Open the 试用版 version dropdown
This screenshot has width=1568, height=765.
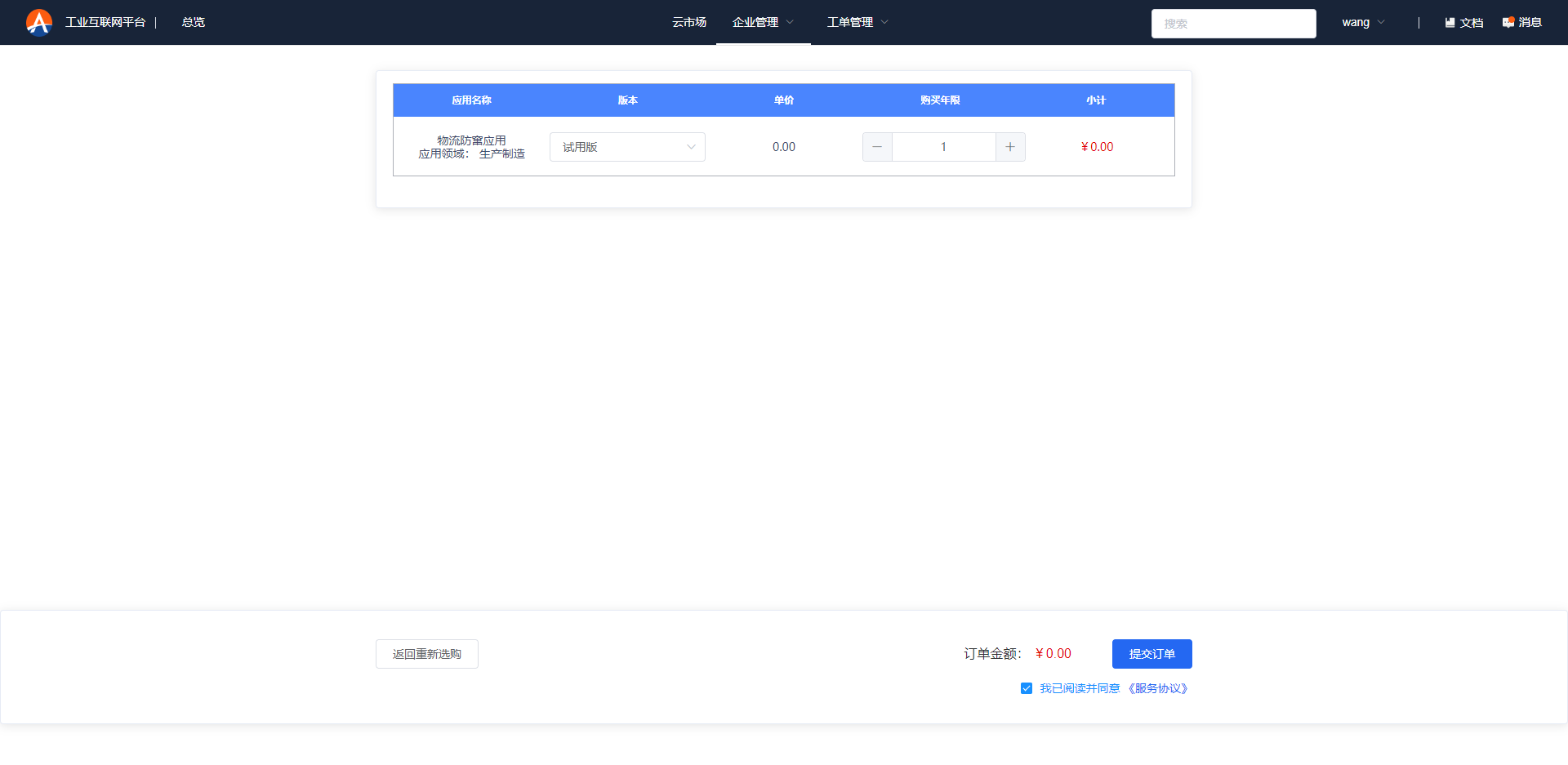pyautogui.click(x=627, y=147)
